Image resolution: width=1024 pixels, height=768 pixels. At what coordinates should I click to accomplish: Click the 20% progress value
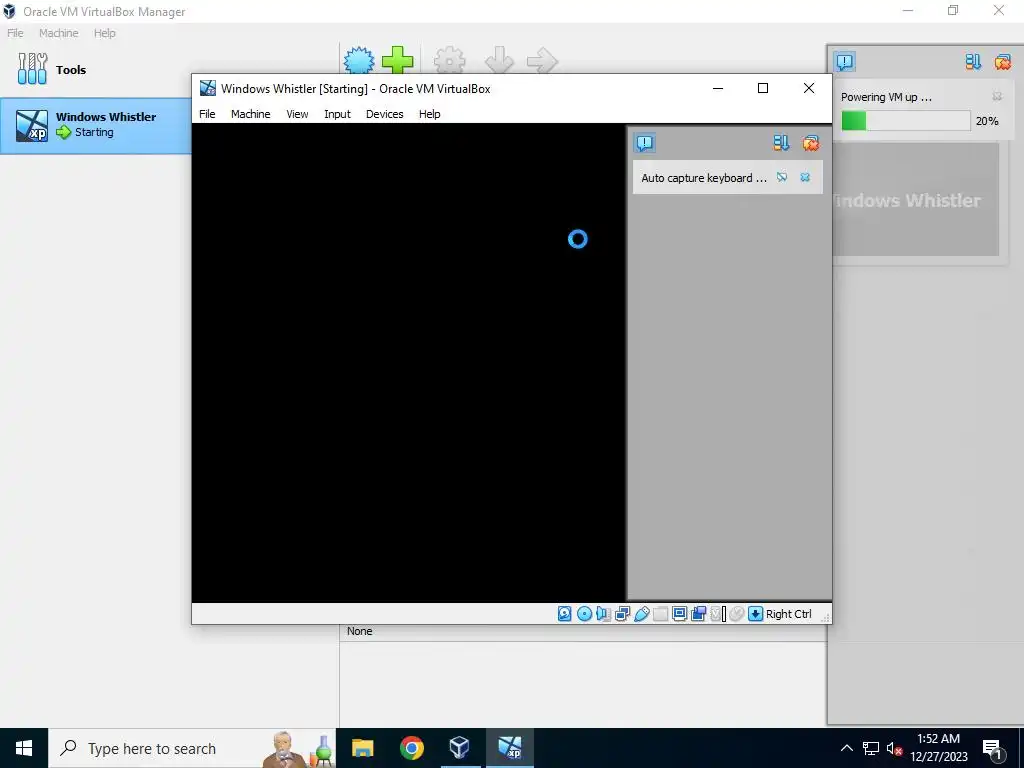pos(987,121)
